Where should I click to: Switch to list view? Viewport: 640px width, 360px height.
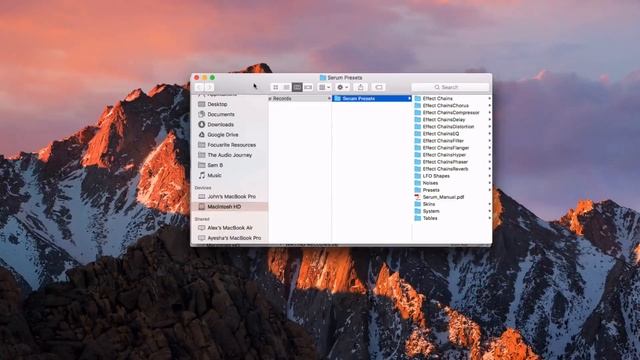click(x=287, y=87)
